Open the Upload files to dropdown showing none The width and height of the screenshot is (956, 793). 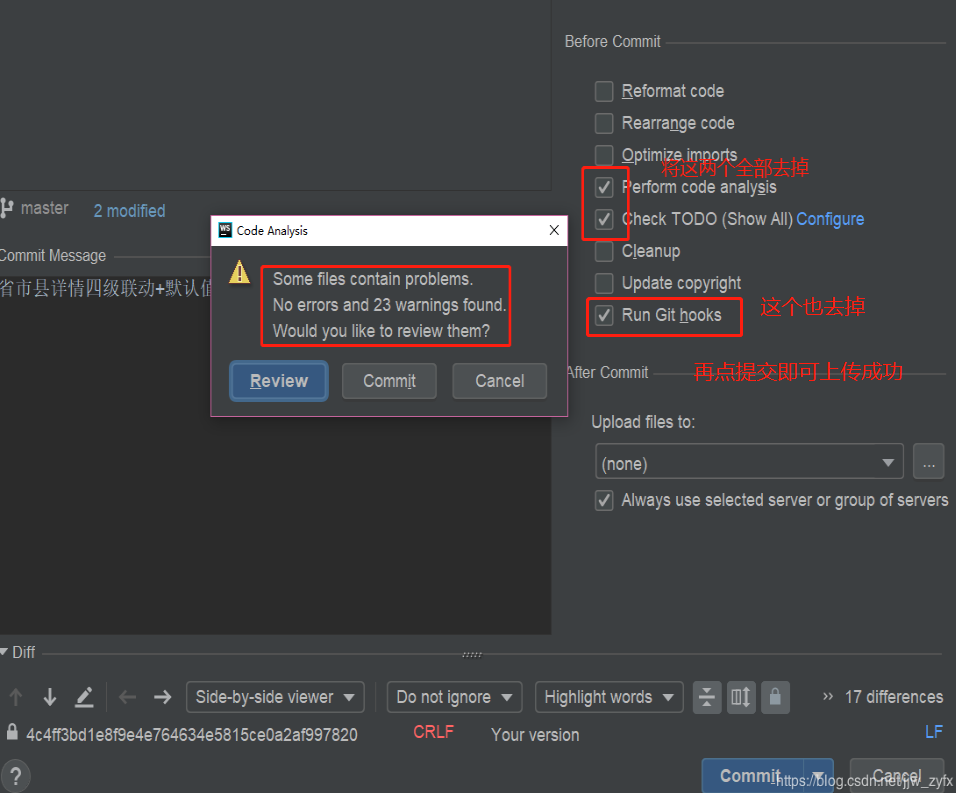click(748, 461)
